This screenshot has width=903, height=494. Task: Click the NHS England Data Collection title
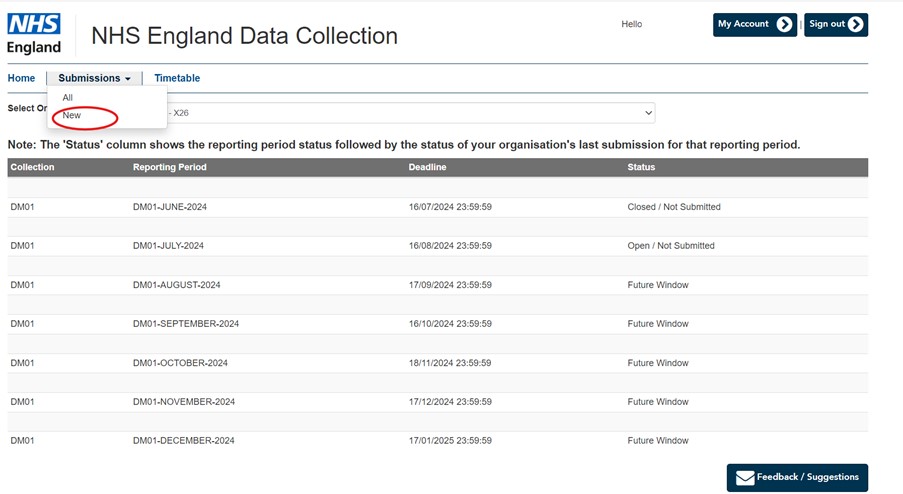pyautogui.click(x=244, y=36)
